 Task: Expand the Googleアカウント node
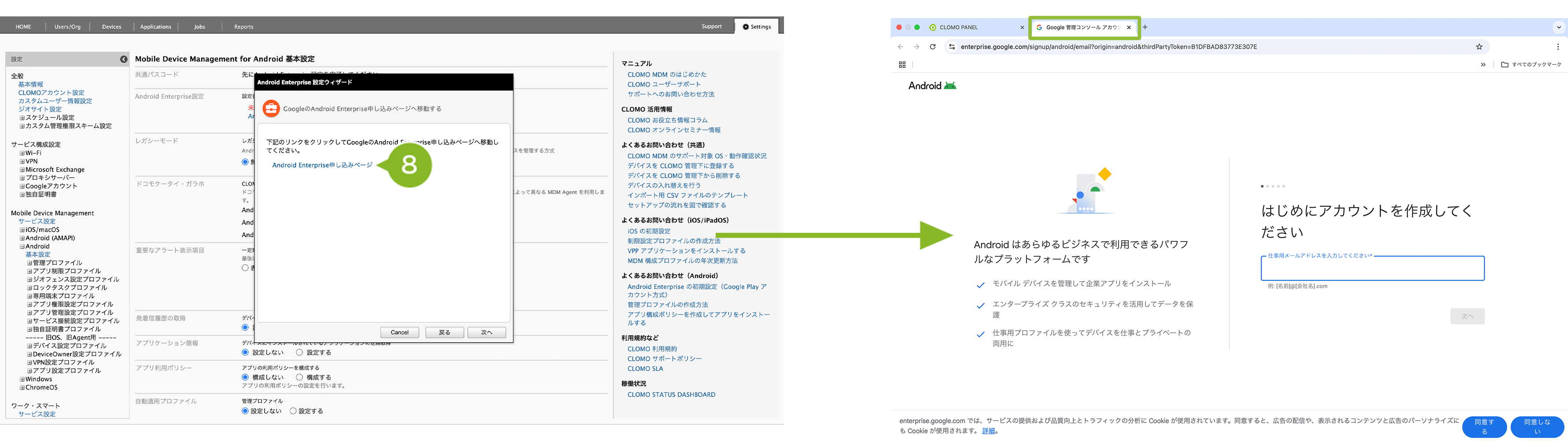[22, 187]
